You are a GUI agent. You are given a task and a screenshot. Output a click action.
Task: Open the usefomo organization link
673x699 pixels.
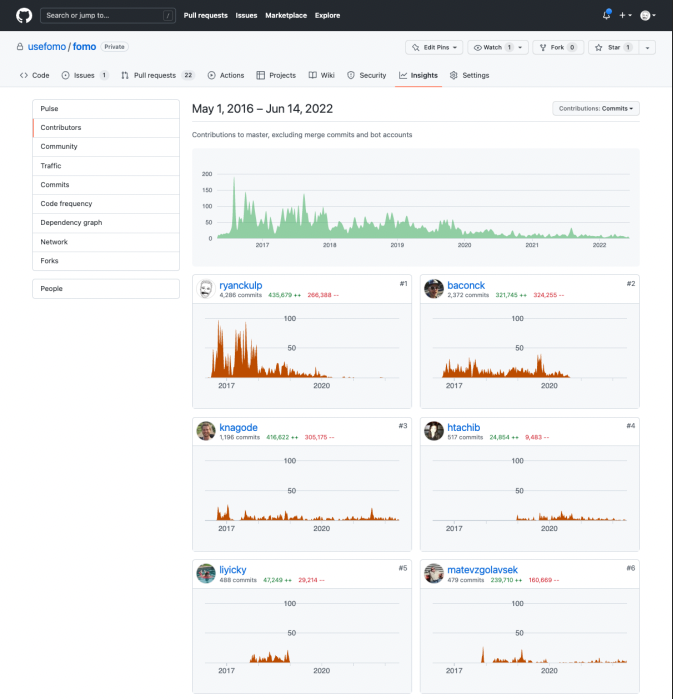pyautogui.click(x=47, y=46)
